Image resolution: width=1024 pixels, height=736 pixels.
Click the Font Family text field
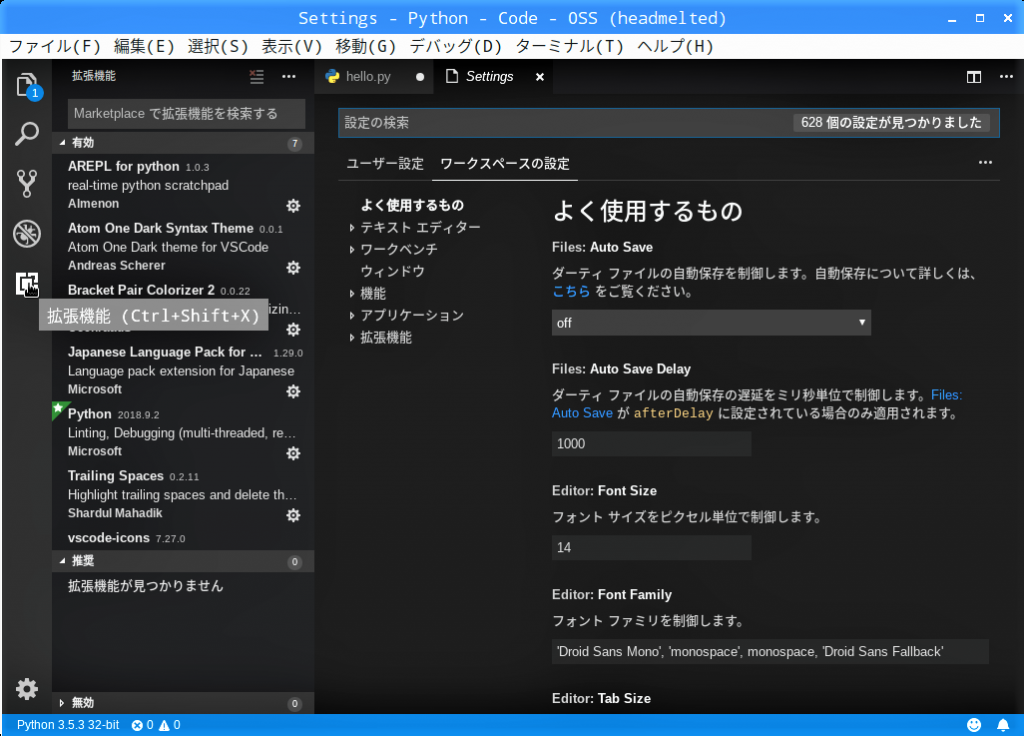tap(770, 652)
